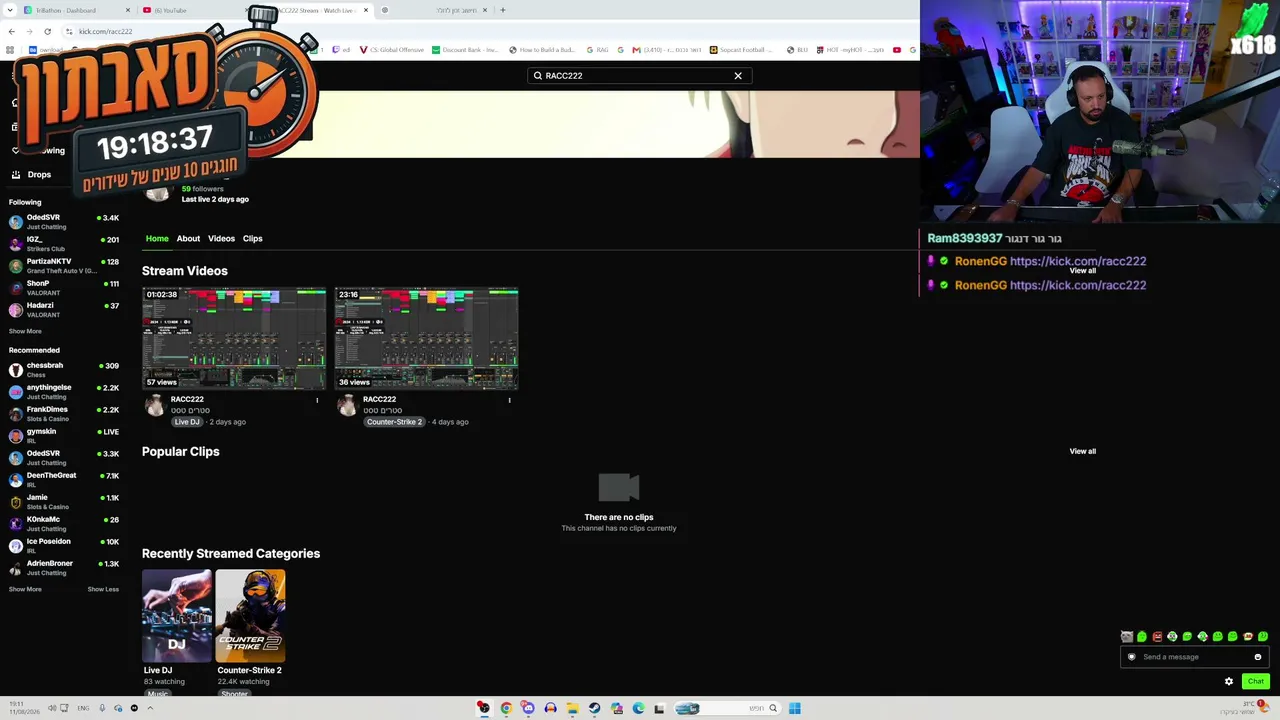View all Popular Clips

[1082, 451]
